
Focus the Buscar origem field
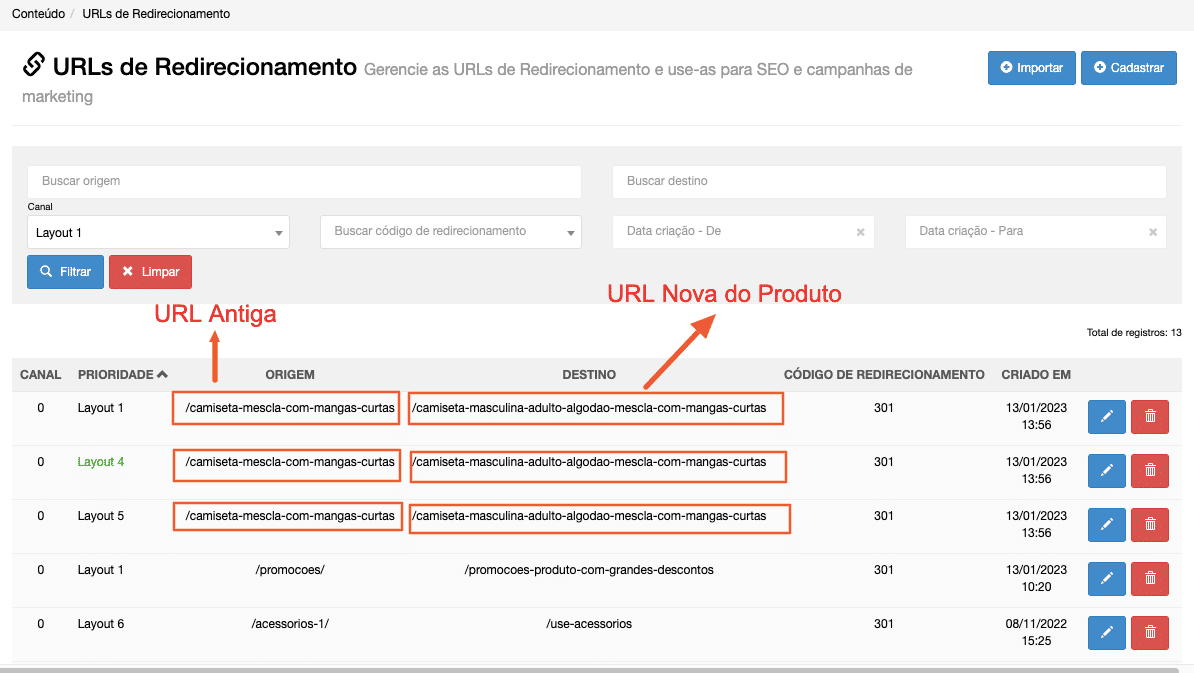[305, 181]
